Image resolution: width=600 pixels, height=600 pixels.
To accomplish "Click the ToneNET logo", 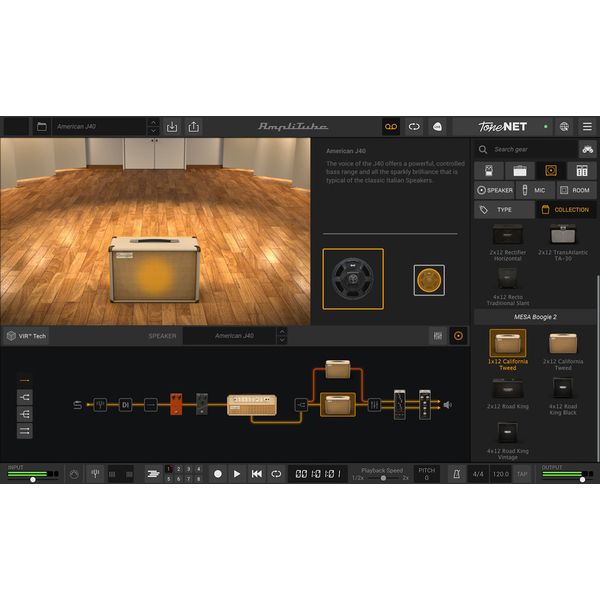I will 502,127.
